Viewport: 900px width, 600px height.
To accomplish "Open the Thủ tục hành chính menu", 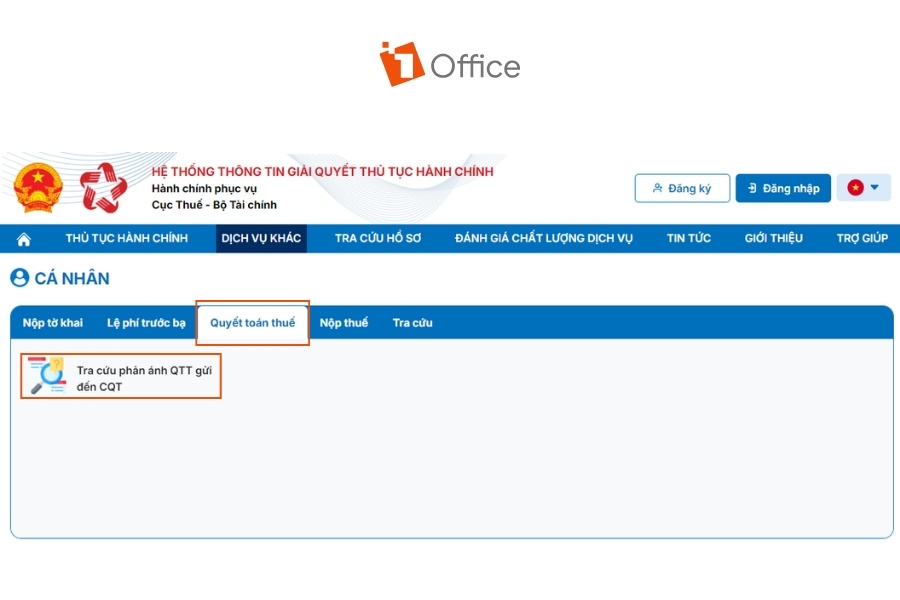I will 127,238.
